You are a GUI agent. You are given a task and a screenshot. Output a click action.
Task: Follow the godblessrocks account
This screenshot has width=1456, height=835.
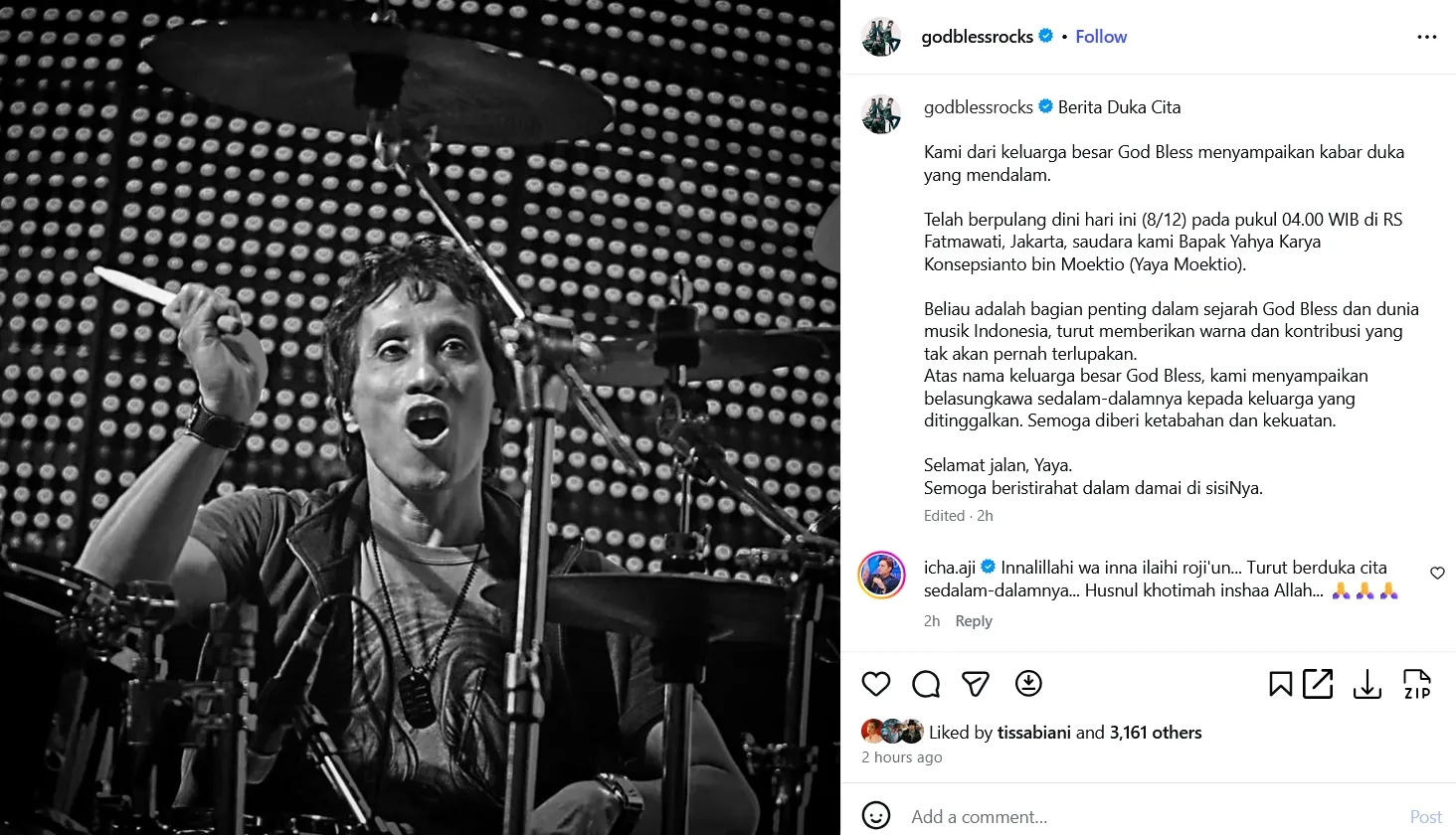point(1101,36)
